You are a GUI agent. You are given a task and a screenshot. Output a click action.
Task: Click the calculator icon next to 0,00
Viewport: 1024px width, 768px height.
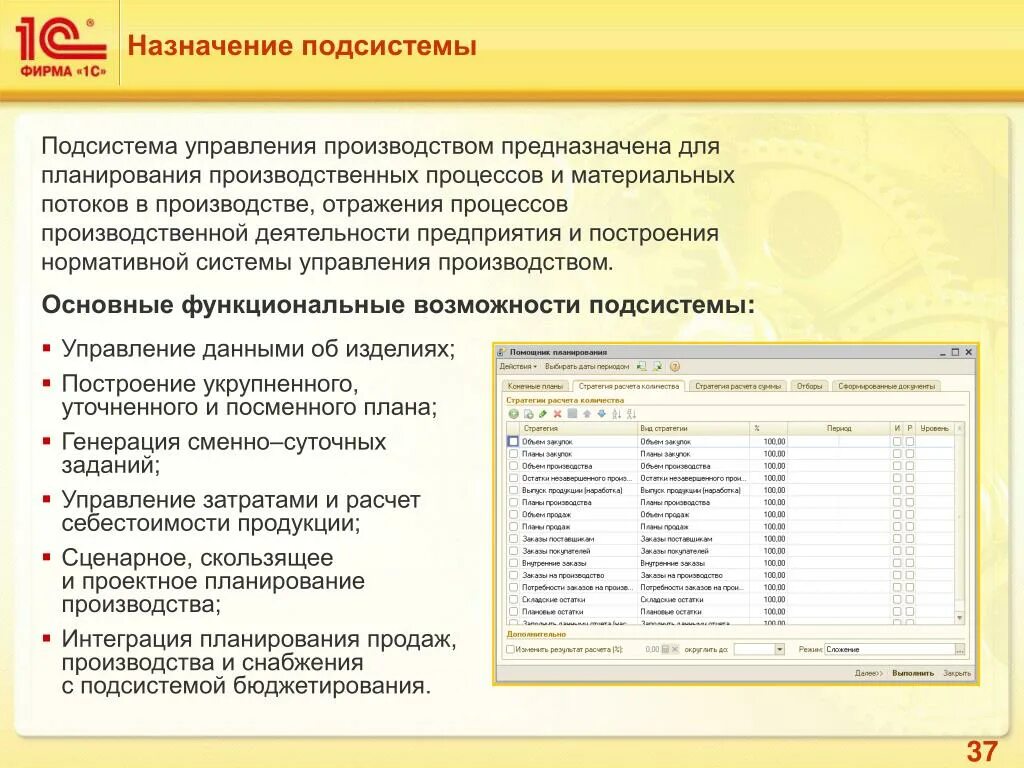pyautogui.click(x=665, y=649)
